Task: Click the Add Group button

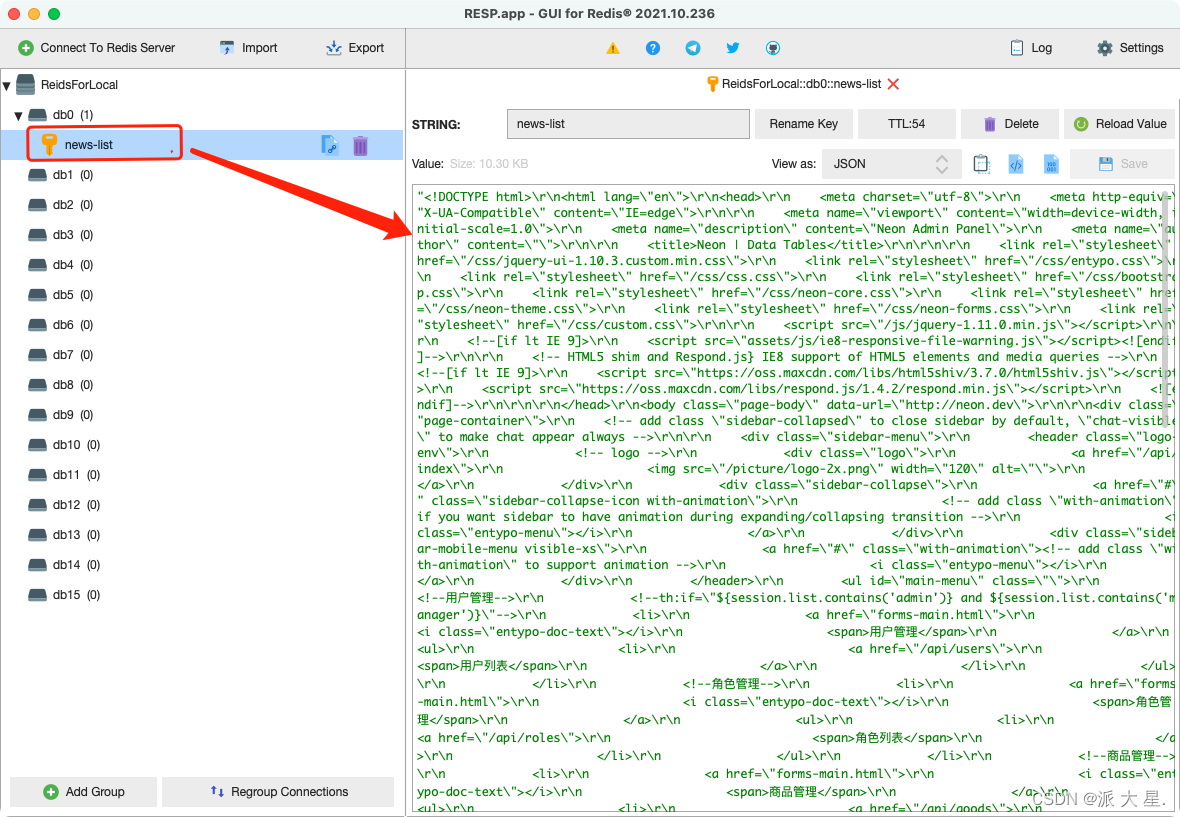Action: (84, 791)
